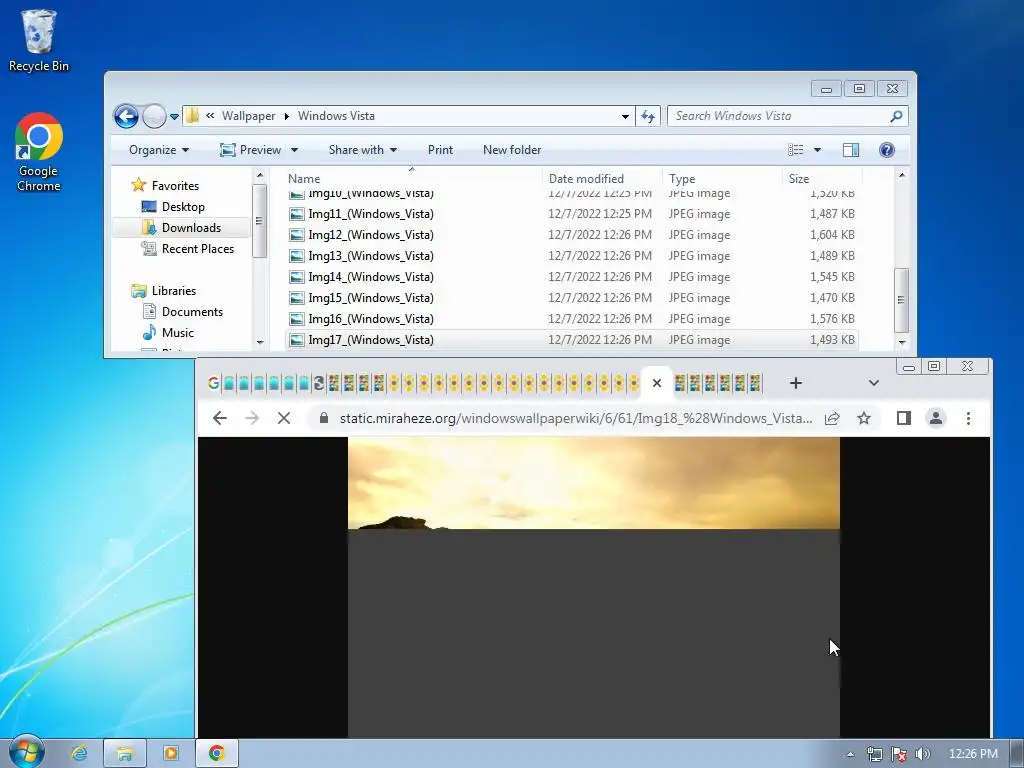The width and height of the screenshot is (1024, 768).
Task: Click the file list scrollbar thumb
Action: [x=901, y=300]
